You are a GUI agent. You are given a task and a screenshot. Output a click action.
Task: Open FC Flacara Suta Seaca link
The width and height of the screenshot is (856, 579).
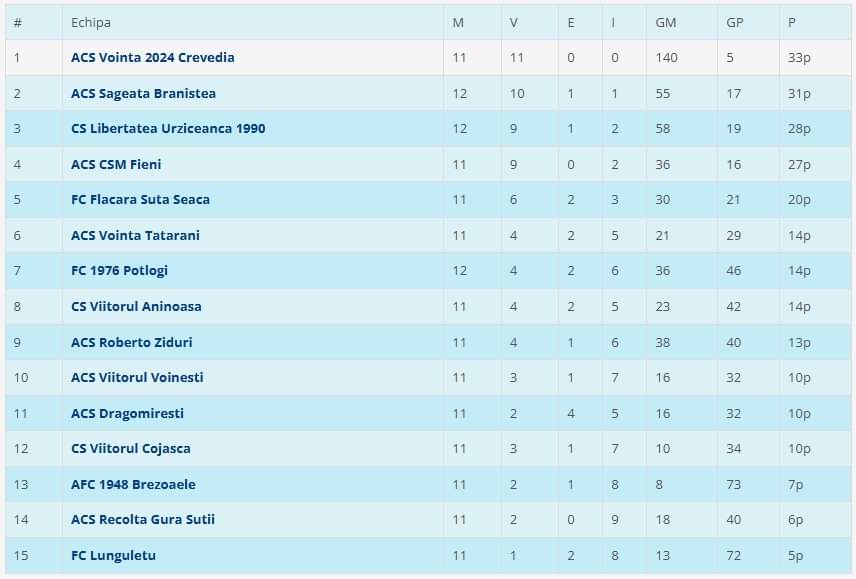140,200
